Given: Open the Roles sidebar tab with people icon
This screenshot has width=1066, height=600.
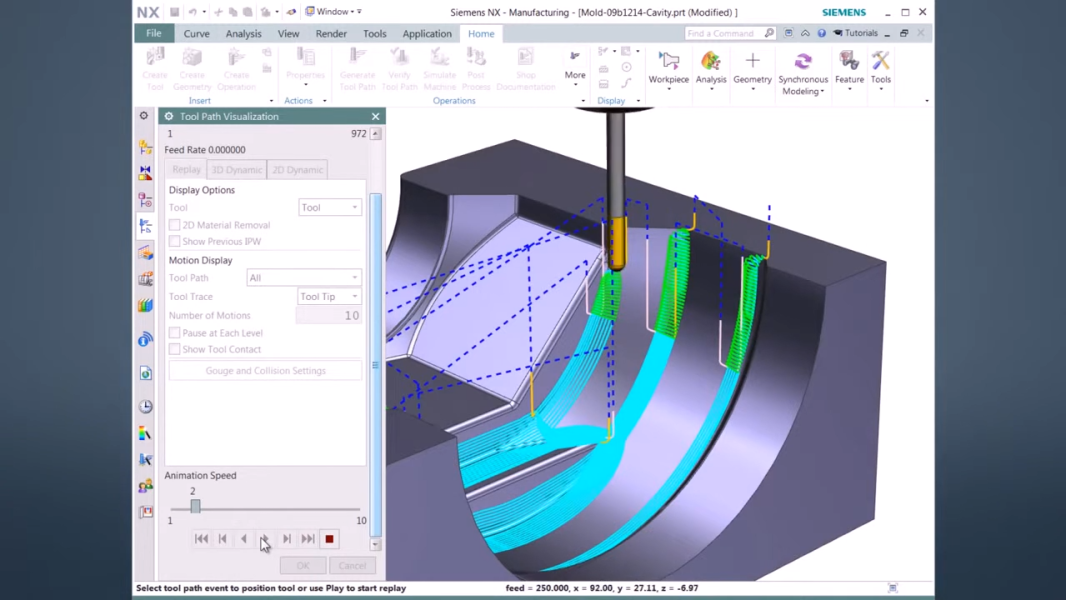Looking at the screenshot, I should pyautogui.click(x=145, y=486).
